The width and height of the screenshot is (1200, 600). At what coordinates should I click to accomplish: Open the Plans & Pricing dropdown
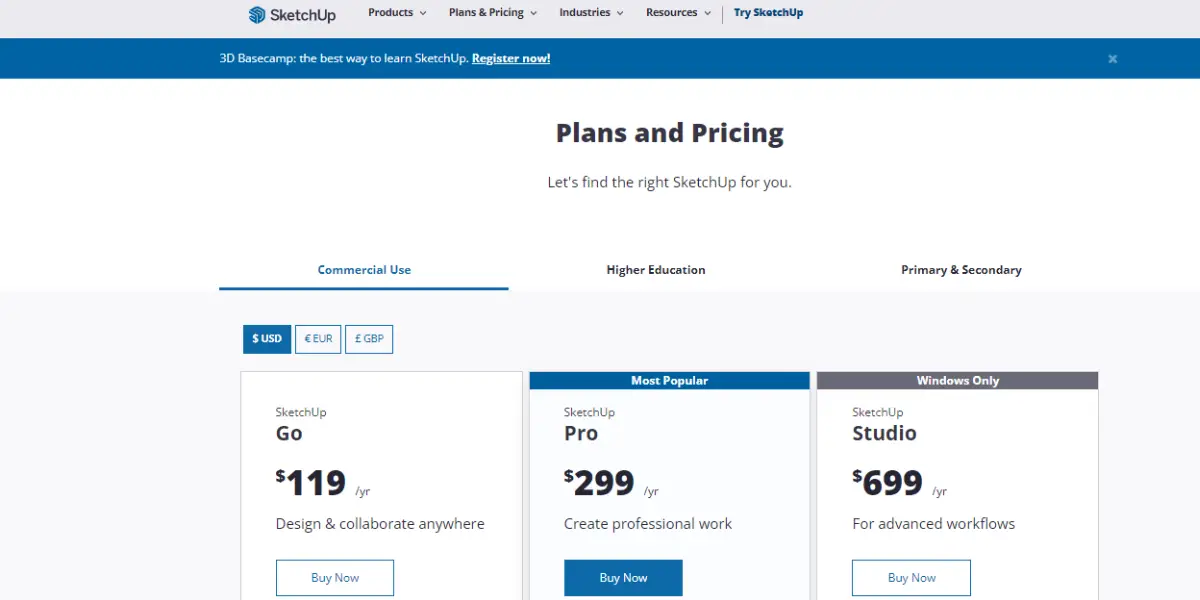(x=493, y=13)
